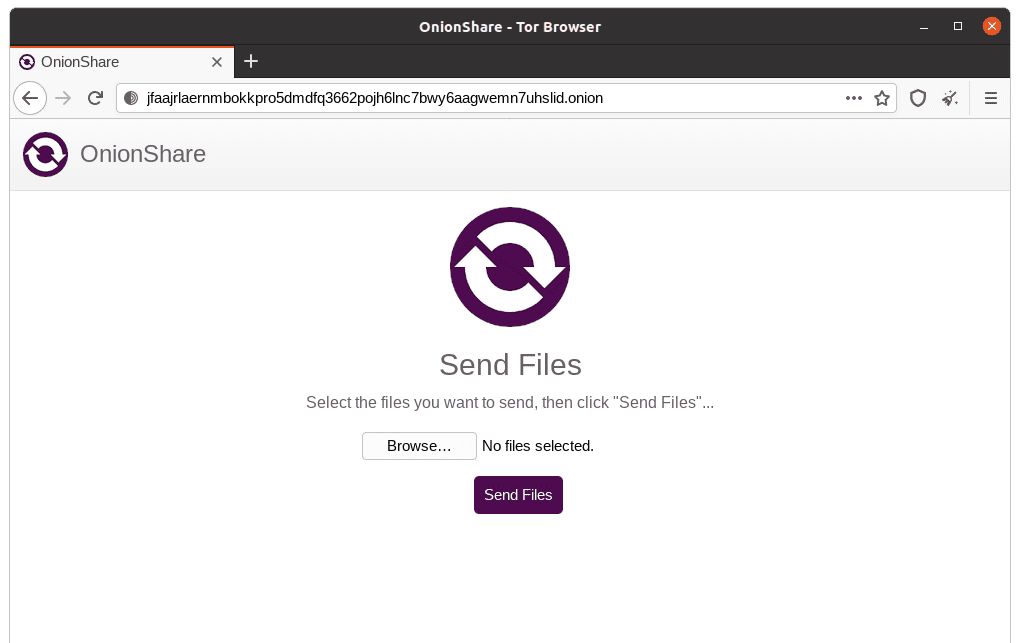Viewport: 1020px width, 643px height.
Task: Close the OnionShare tab
Action: coord(217,62)
